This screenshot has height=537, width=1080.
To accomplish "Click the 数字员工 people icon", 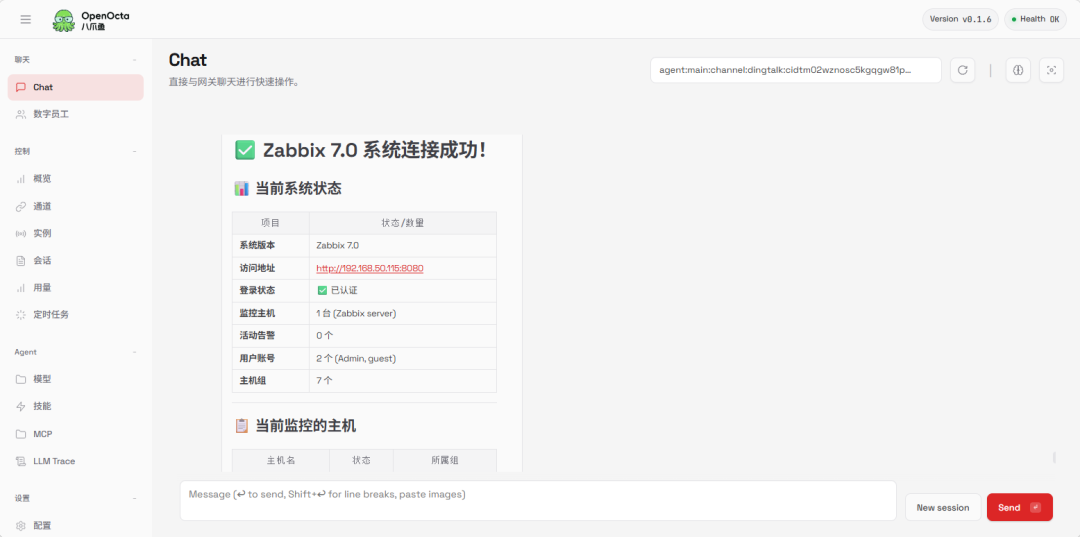I will coord(21,114).
